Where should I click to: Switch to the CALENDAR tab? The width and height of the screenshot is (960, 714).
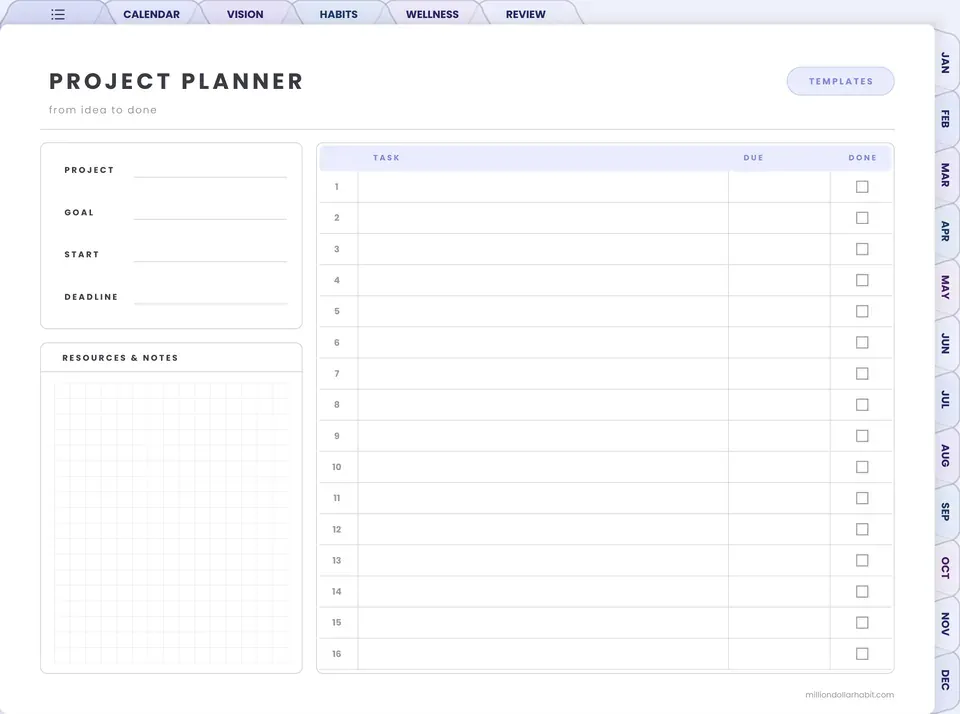pos(151,14)
